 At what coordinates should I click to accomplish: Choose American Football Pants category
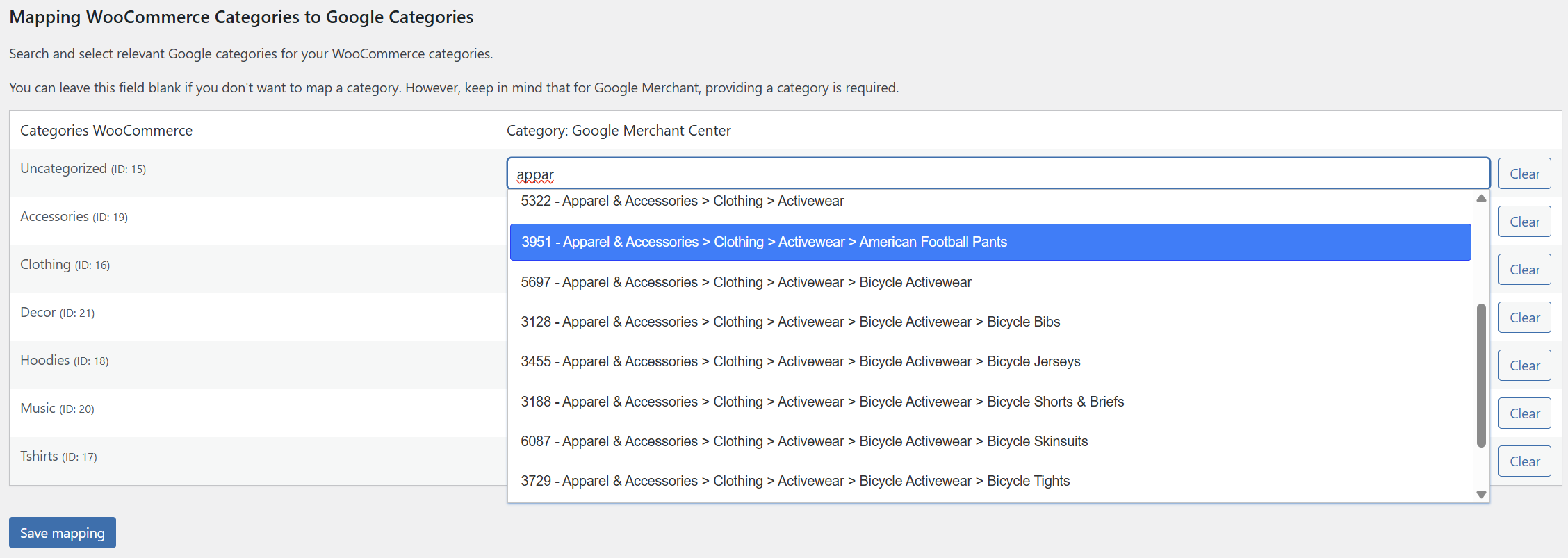[x=765, y=242]
